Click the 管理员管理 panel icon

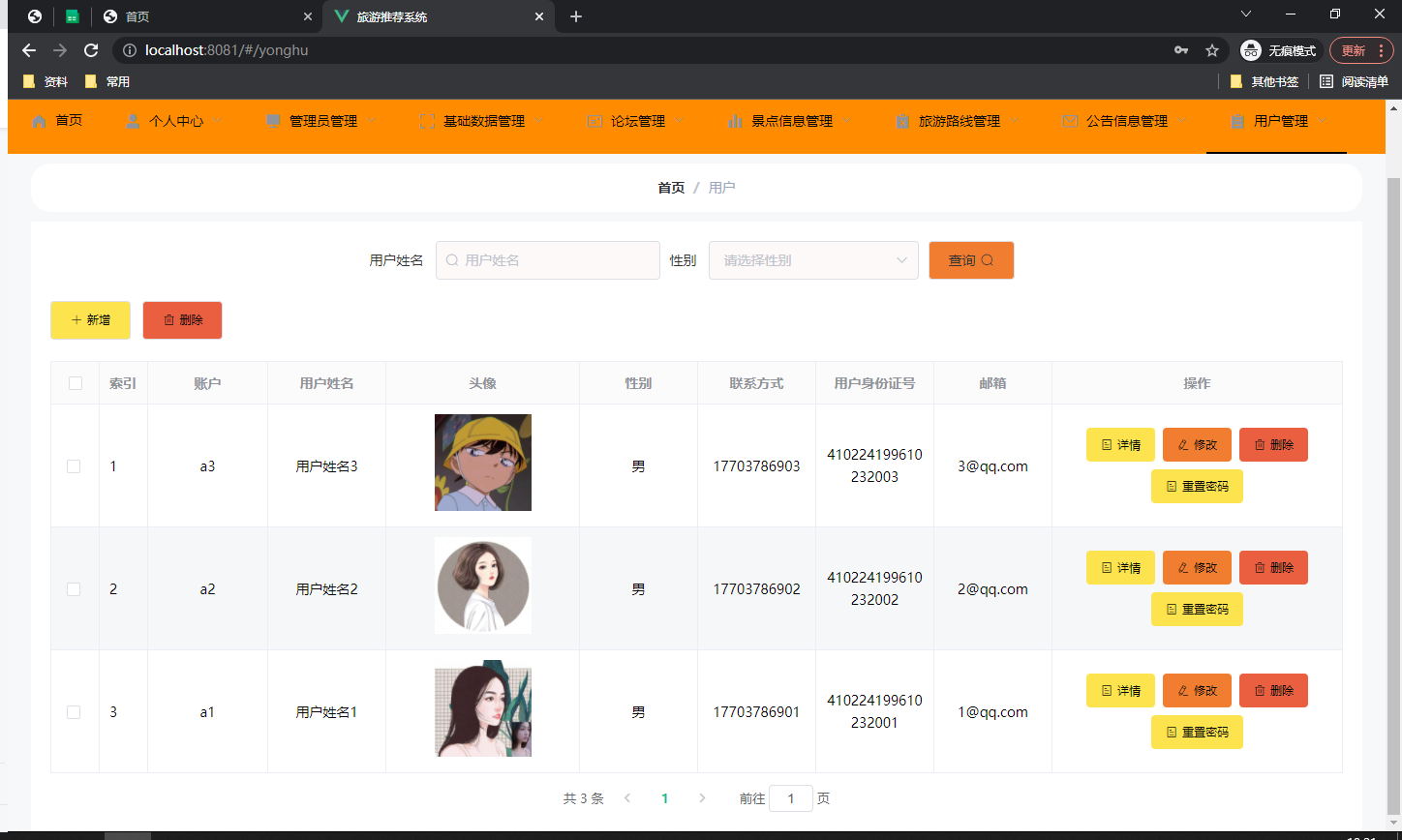coord(273,120)
